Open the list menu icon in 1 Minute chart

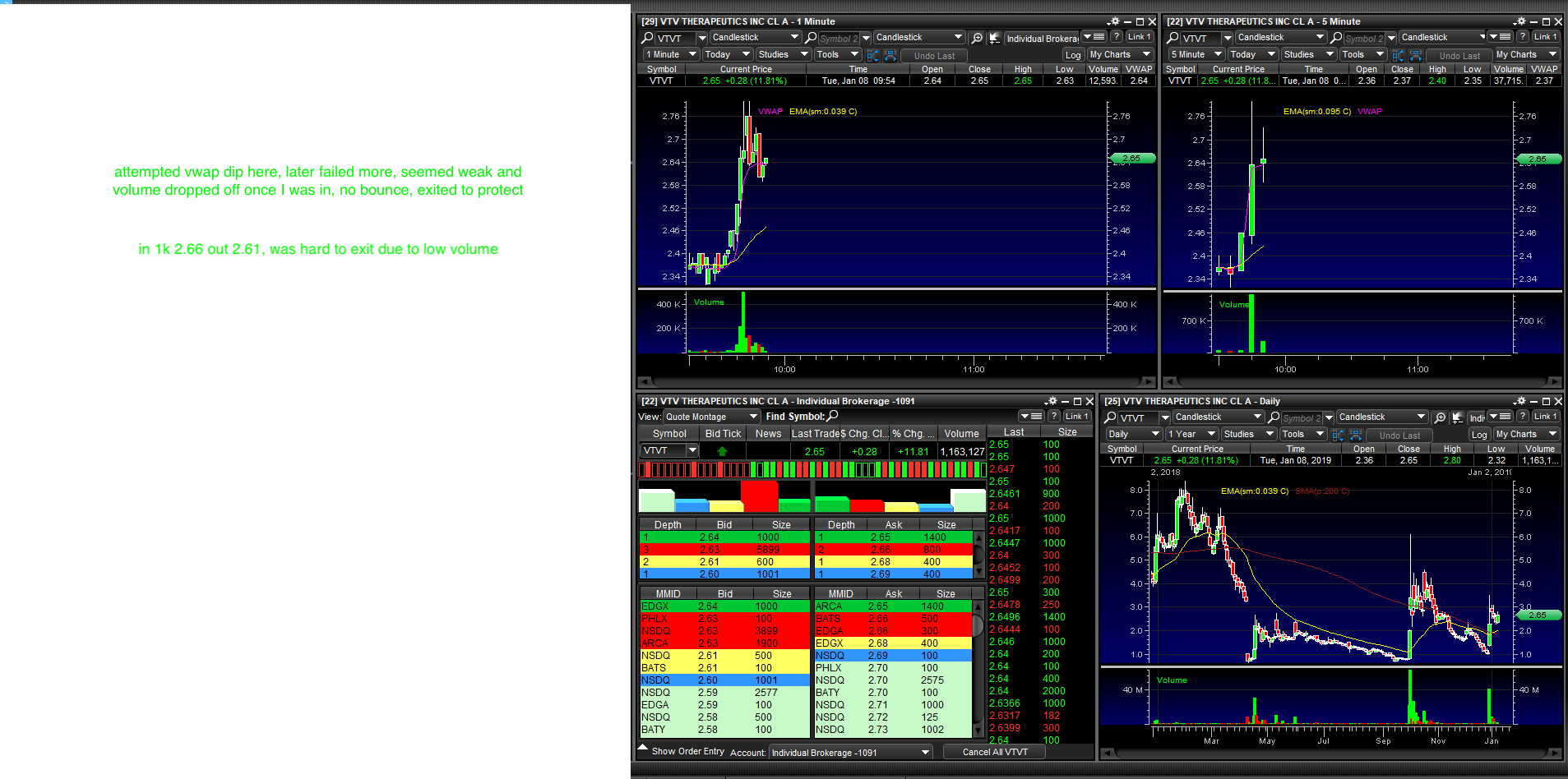pyautogui.click(x=1094, y=37)
